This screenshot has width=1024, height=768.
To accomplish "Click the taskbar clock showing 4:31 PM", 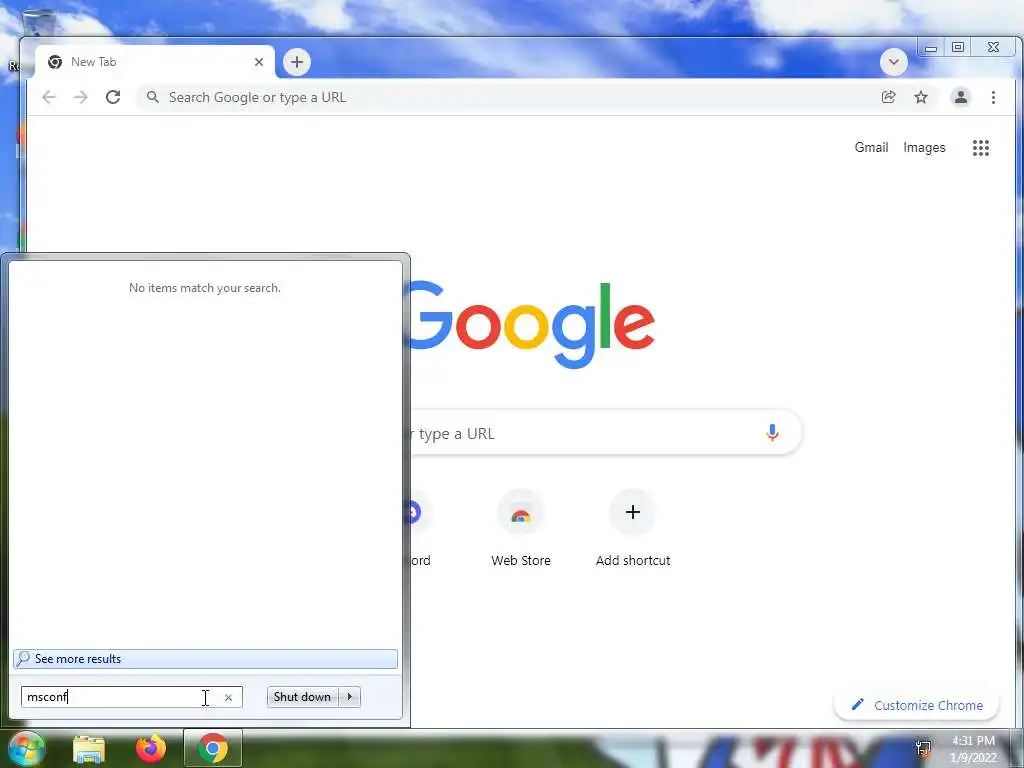I will (973, 749).
